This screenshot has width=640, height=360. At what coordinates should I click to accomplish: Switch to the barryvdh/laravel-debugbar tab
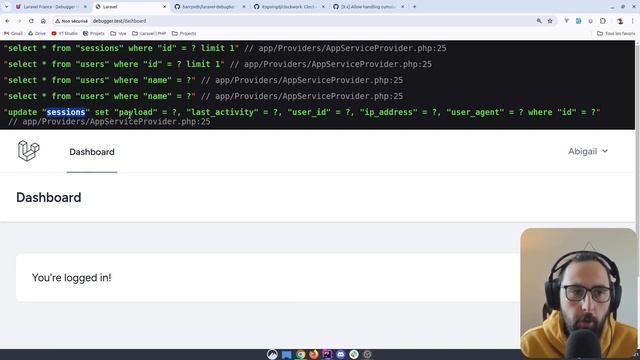click(x=210, y=7)
